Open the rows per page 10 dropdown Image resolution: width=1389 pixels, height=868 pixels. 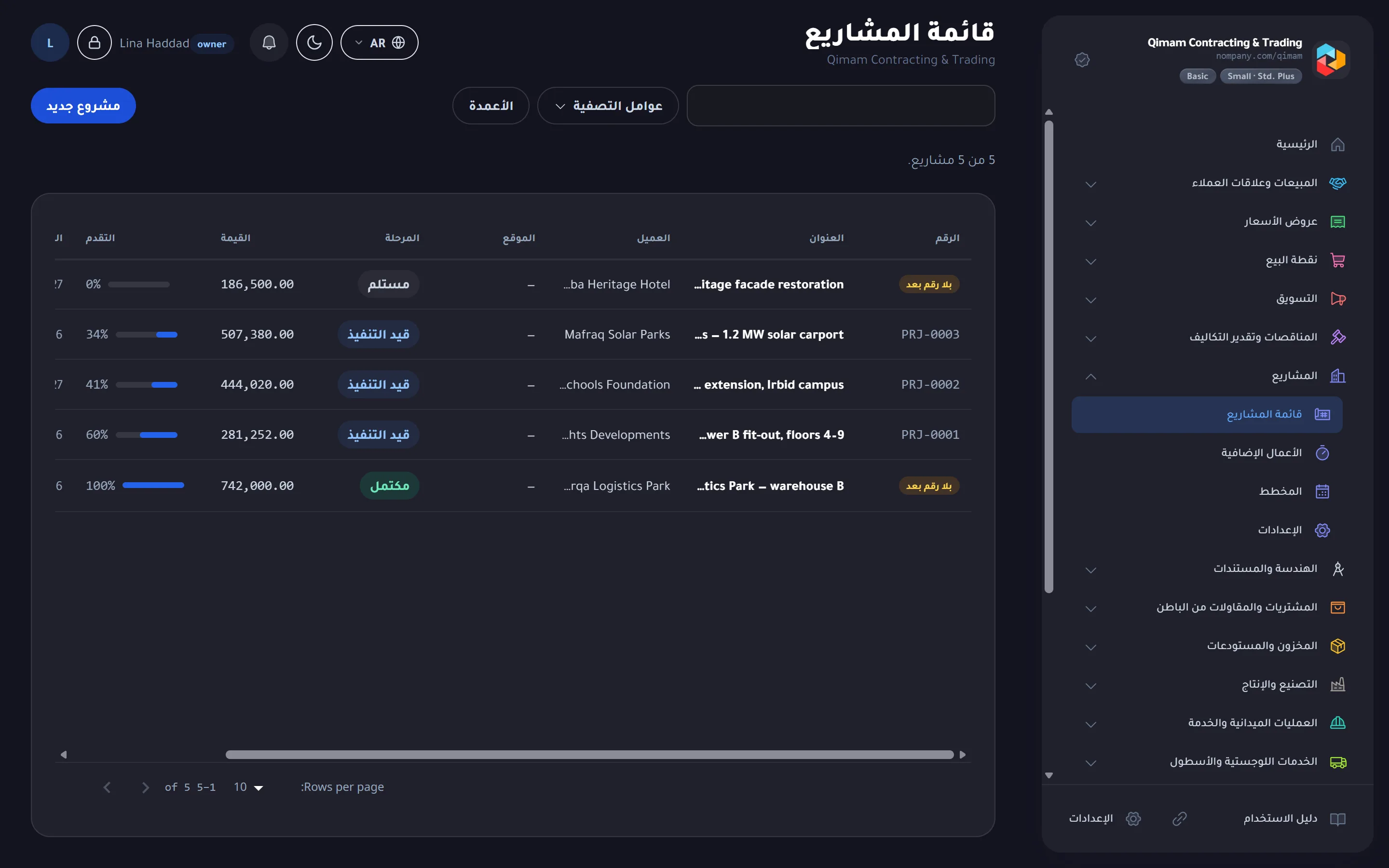(248, 787)
